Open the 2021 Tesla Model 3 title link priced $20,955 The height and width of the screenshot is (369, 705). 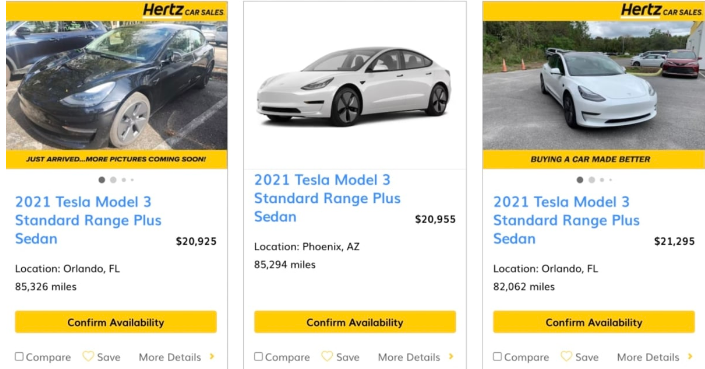tap(327, 198)
